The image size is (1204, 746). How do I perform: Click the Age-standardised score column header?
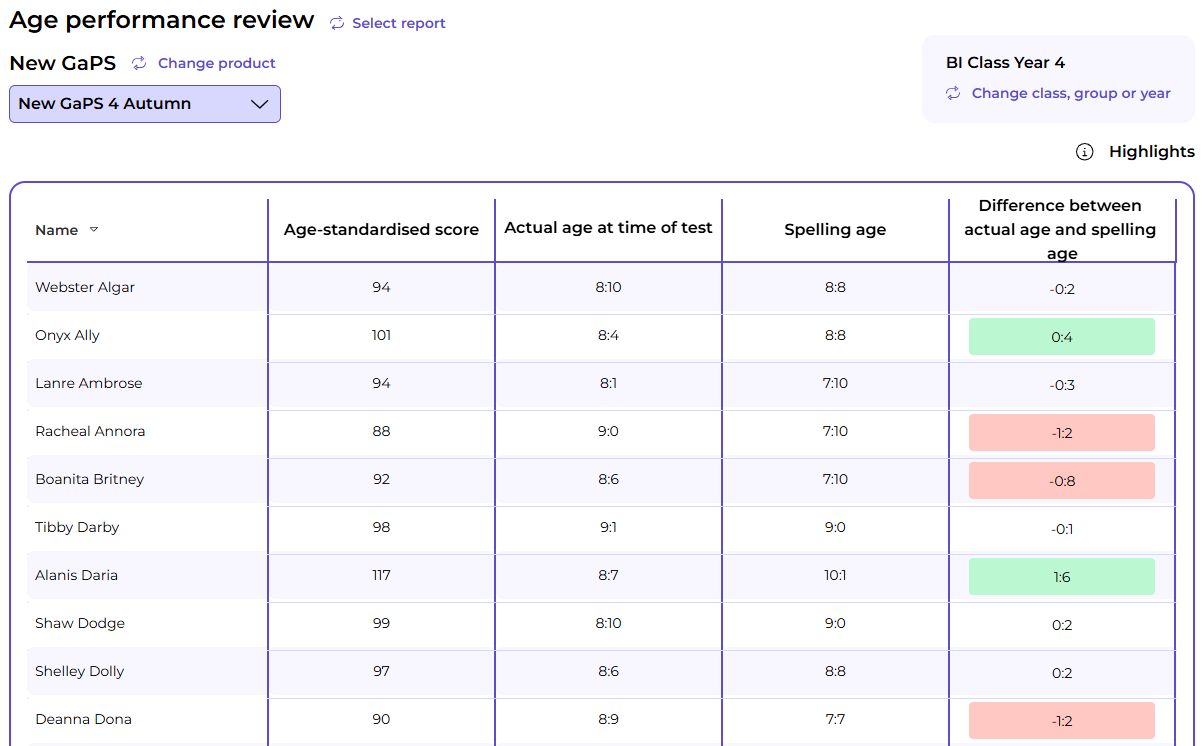(x=381, y=229)
